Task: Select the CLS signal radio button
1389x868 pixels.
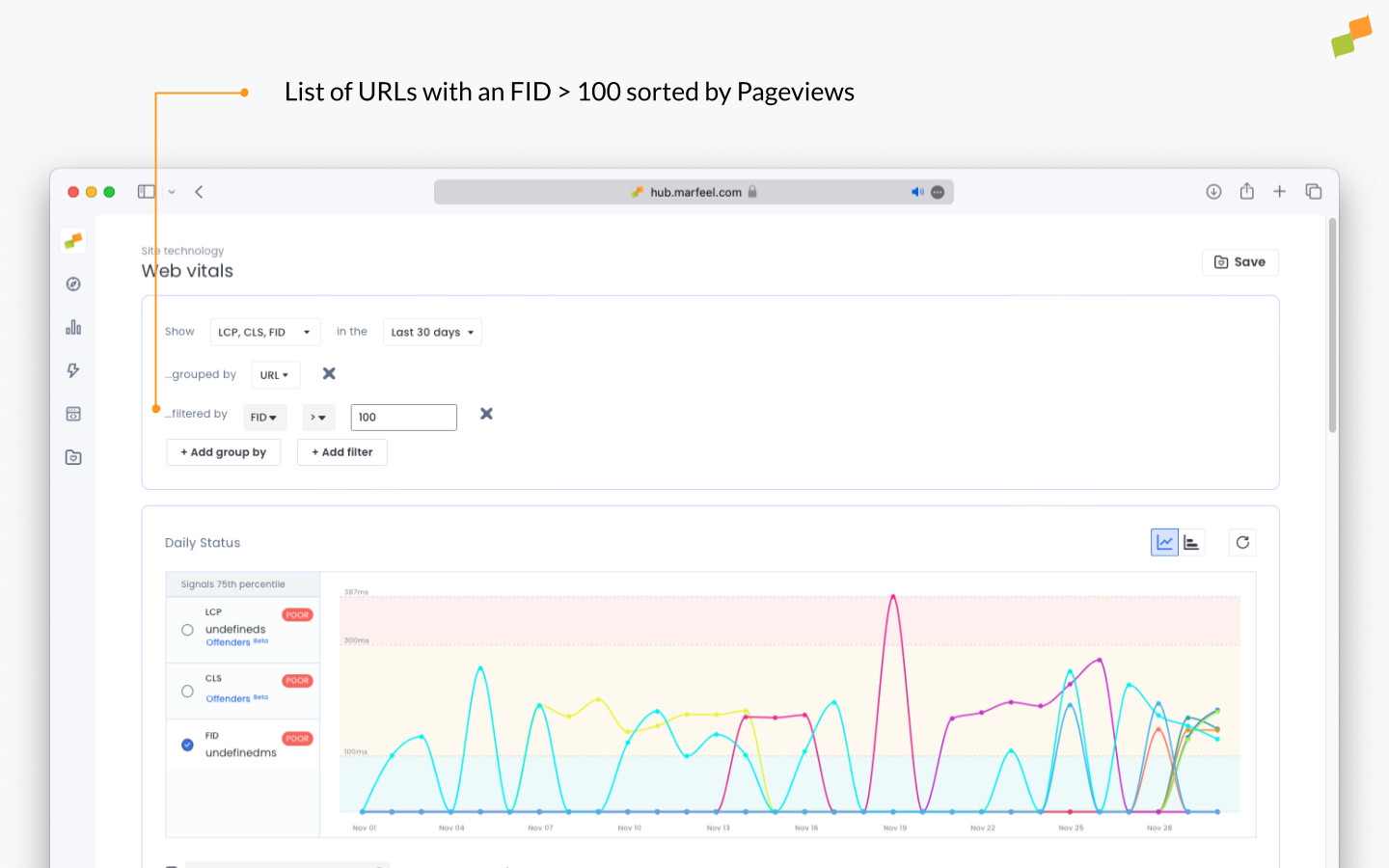Action: (187, 691)
